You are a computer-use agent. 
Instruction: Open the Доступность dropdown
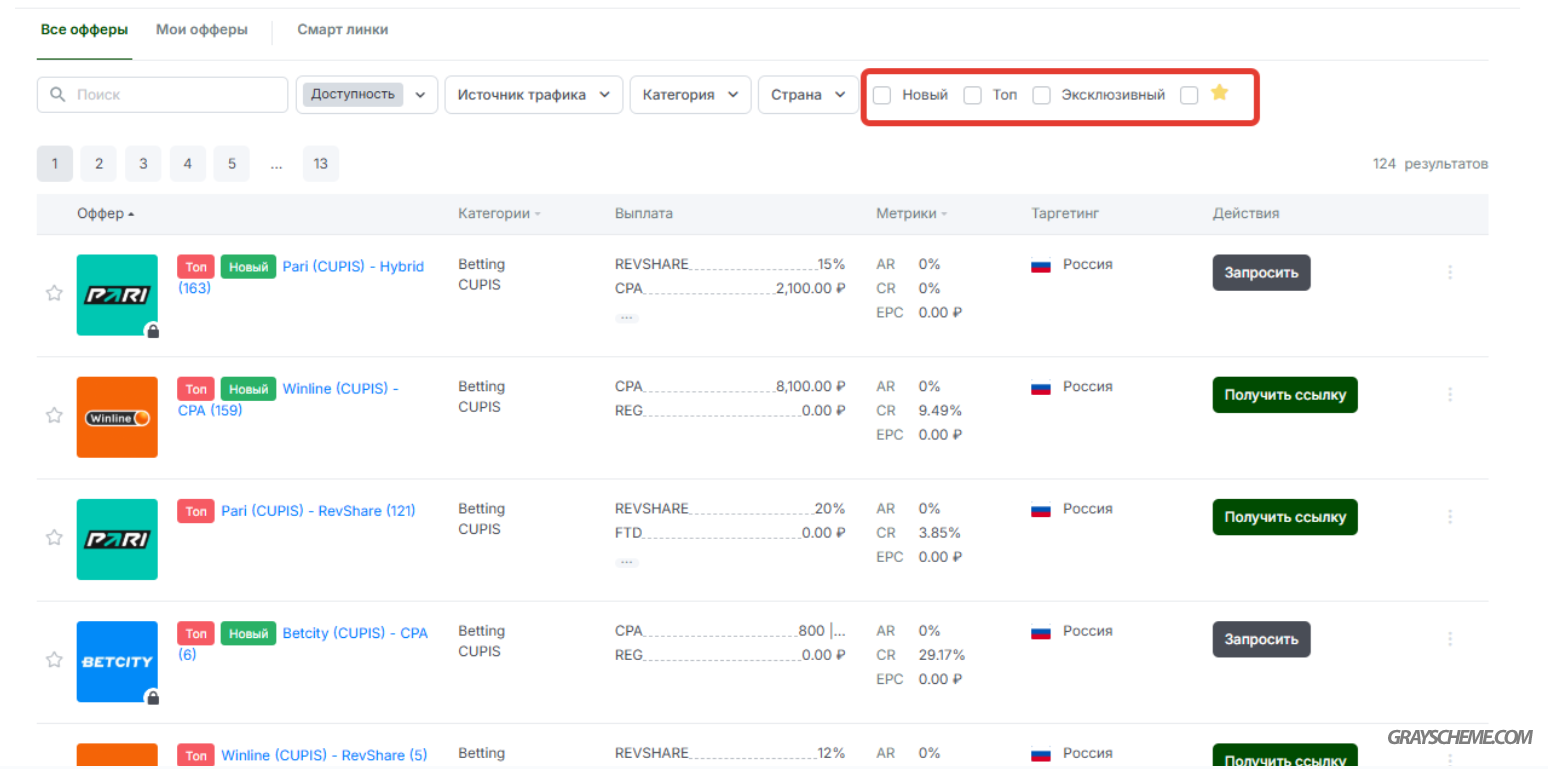367,95
